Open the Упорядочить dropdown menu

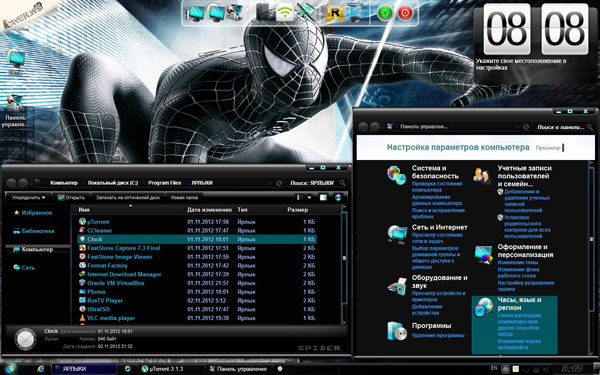[x=28, y=198]
